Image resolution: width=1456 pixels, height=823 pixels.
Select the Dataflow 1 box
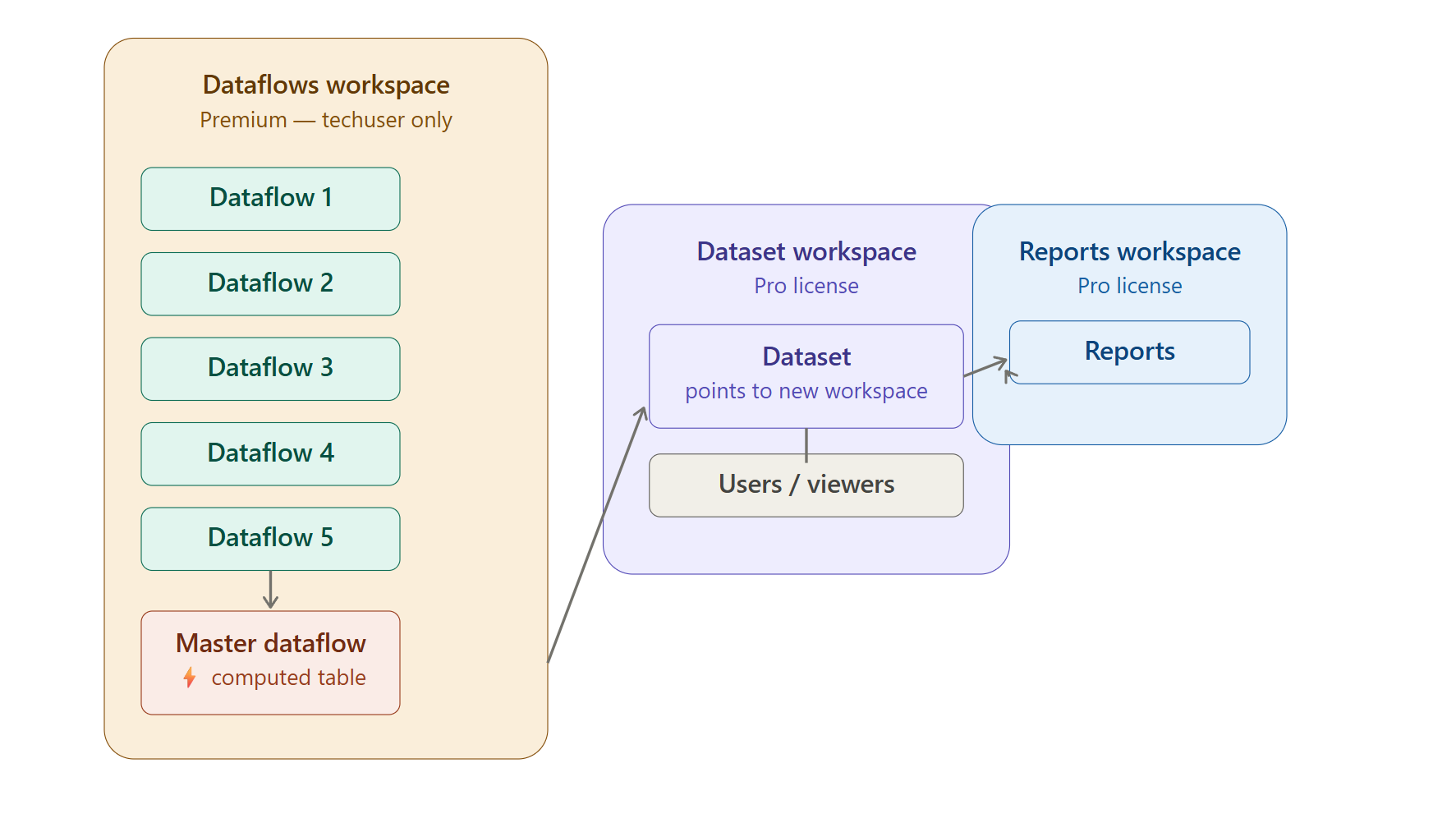[x=270, y=199]
